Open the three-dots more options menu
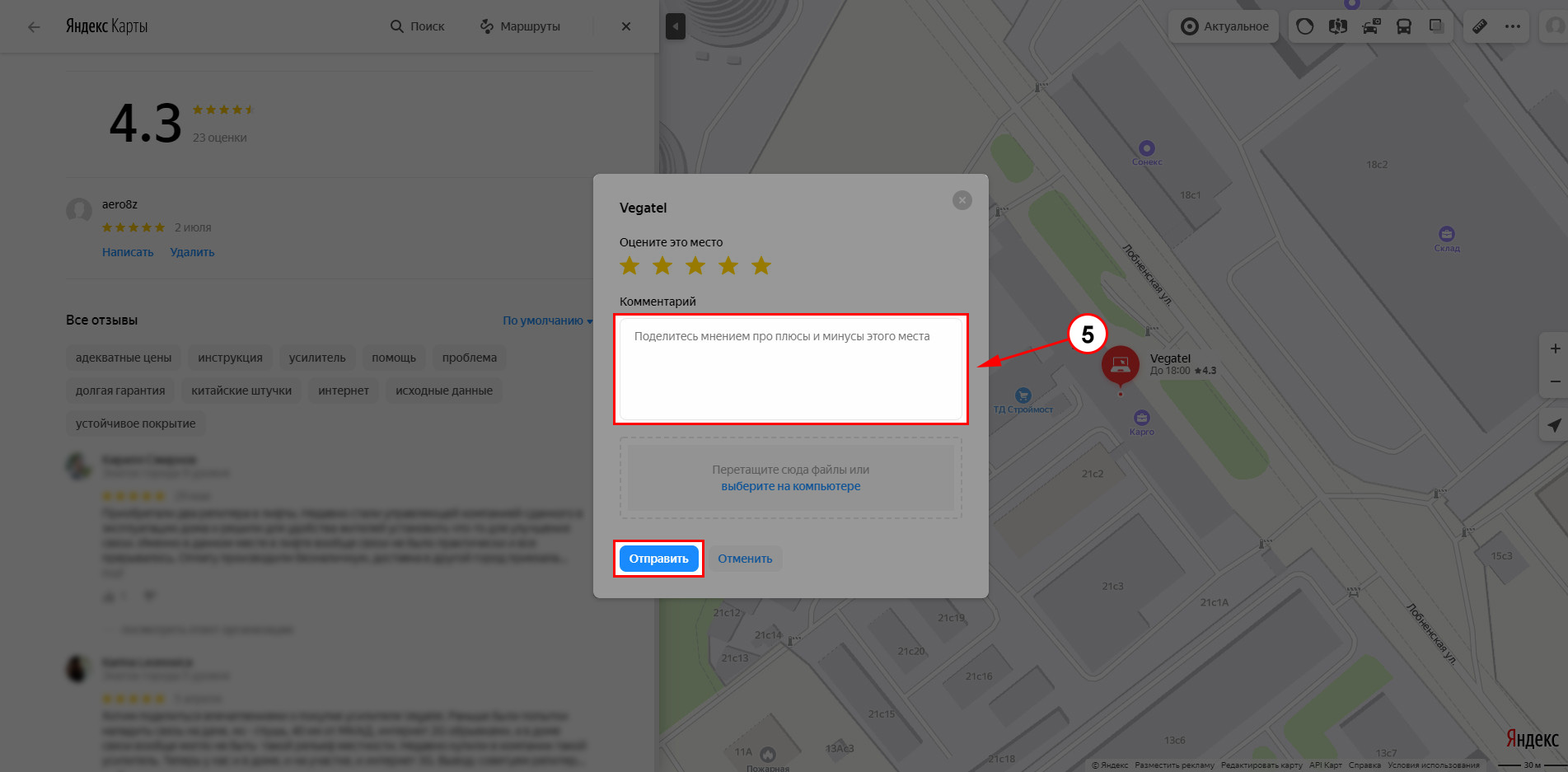The image size is (1568, 772). [x=1513, y=26]
